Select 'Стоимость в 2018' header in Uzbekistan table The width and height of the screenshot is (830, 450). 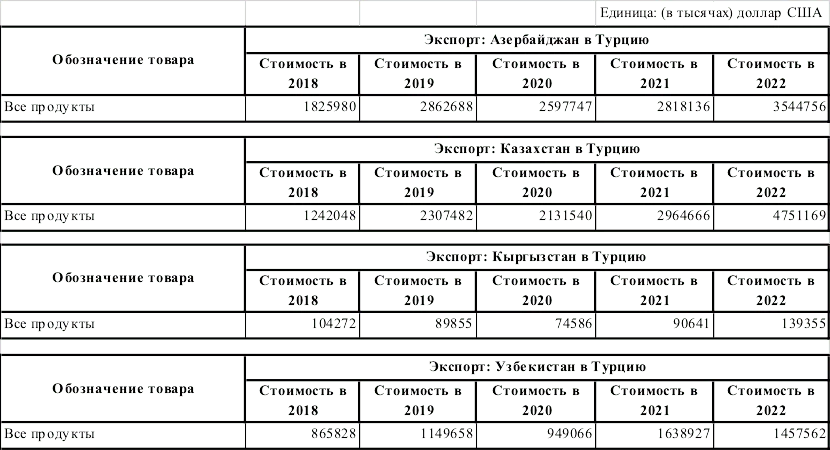pyautogui.click(x=302, y=400)
